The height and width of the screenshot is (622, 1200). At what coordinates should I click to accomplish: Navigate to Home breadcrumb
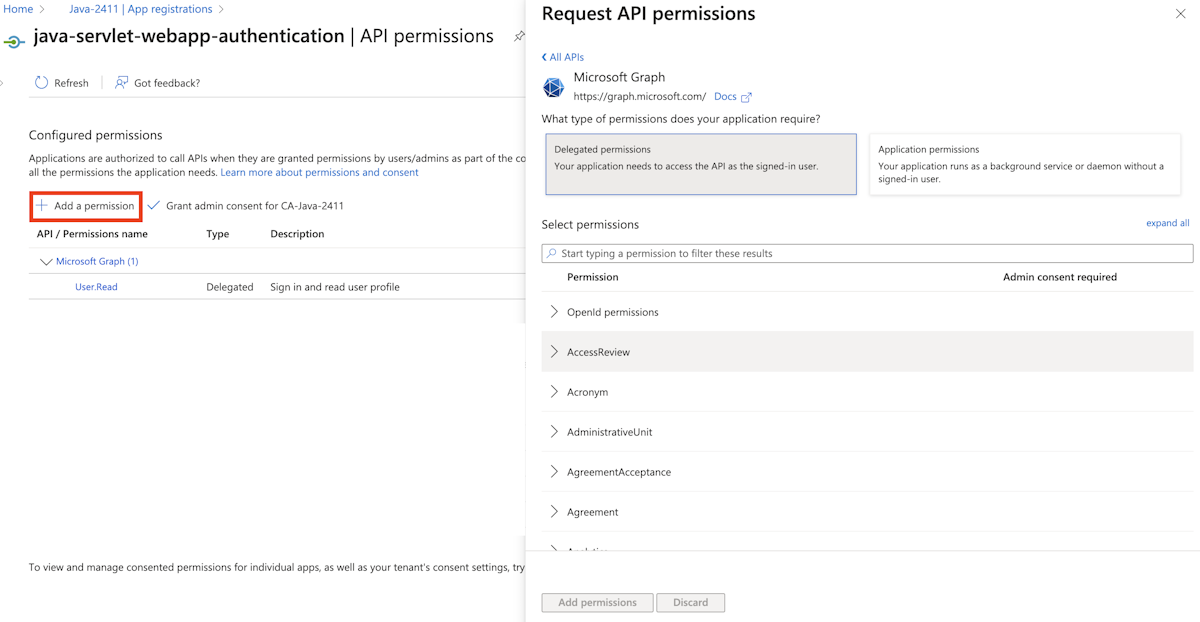(x=18, y=9)
